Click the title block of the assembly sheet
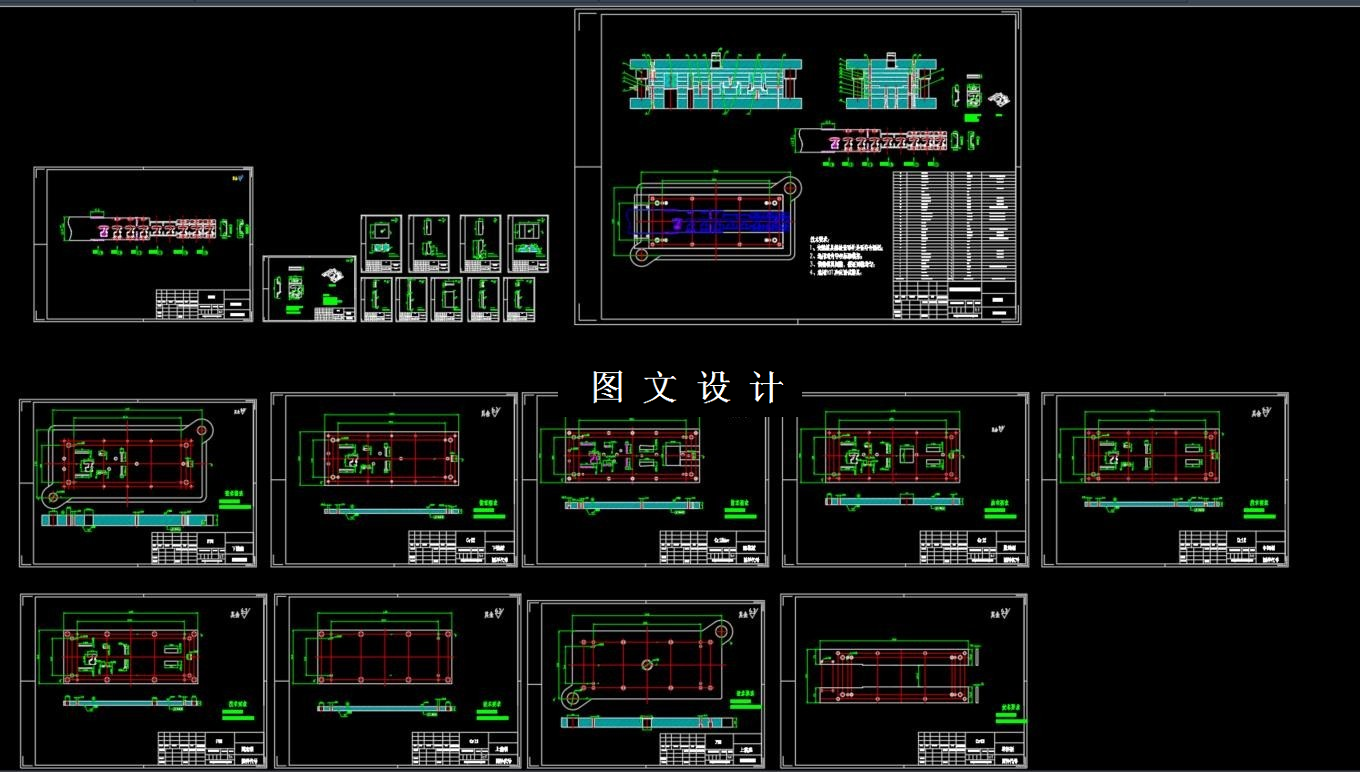1360x772 pixels. [954, 300]
